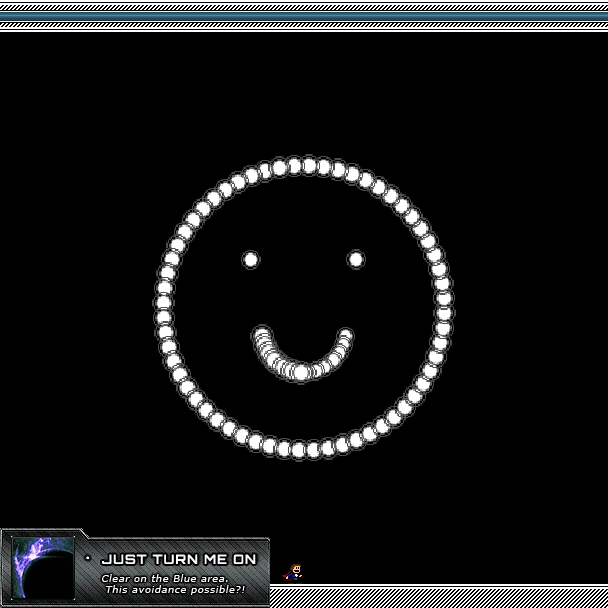Click the white bullet dot before the title

[x=88, y=558]
